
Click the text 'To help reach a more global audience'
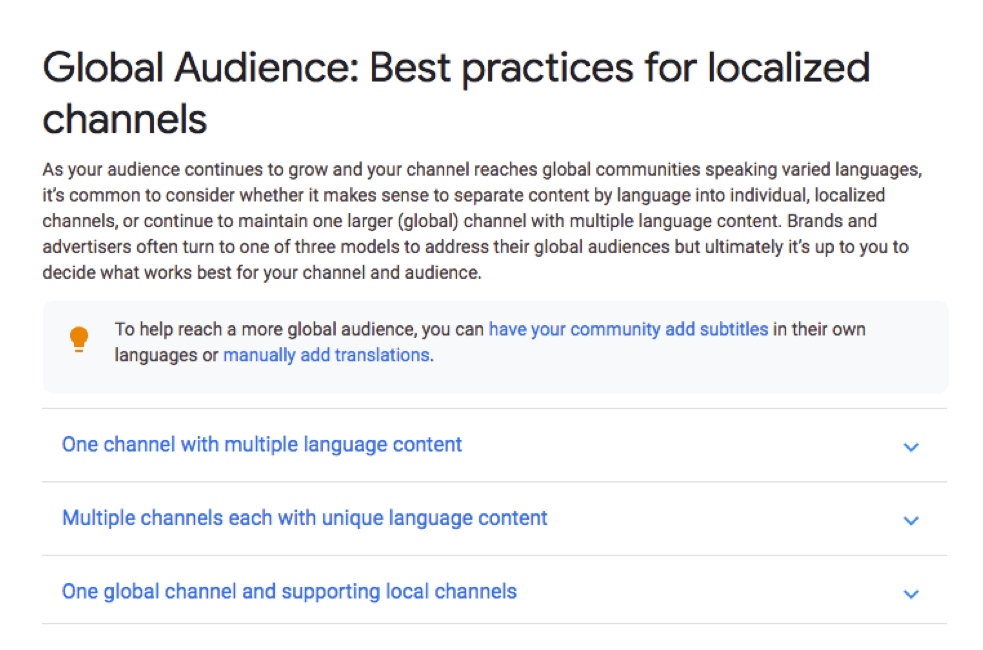(x=265, y=329)
